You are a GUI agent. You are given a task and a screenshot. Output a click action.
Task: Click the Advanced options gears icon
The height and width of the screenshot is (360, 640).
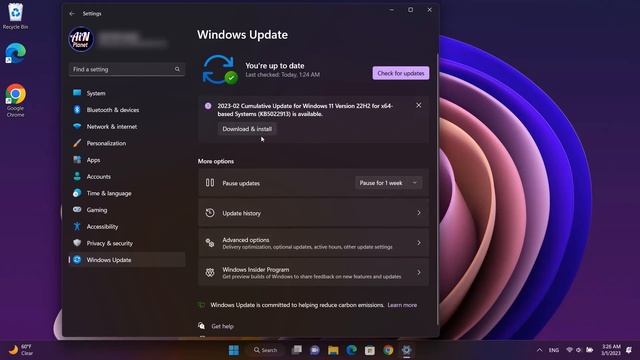210,243
